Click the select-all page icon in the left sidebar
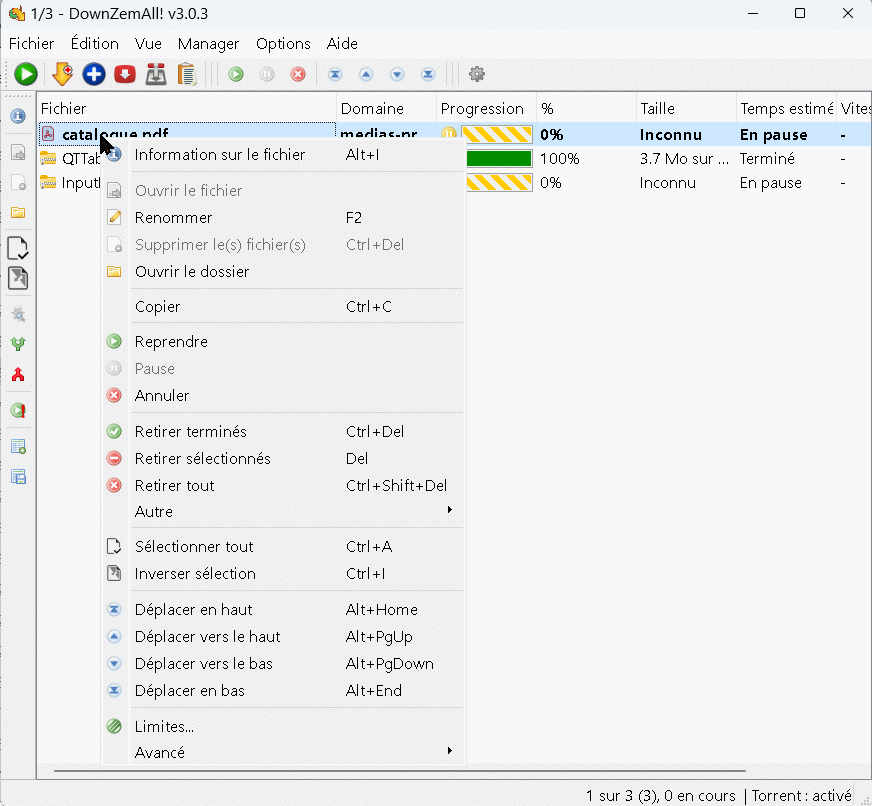The height and width of the screenshot is (806, 872). tap(18, 248)
